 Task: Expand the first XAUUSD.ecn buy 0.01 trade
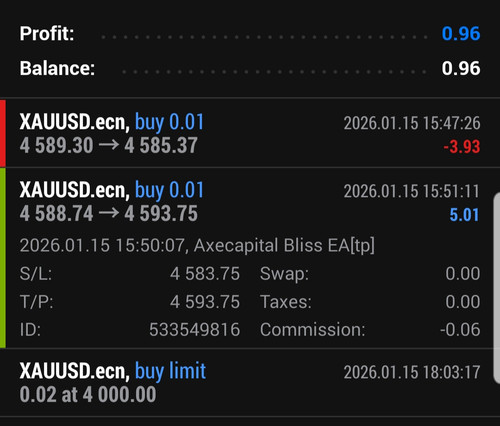[250, 133]
